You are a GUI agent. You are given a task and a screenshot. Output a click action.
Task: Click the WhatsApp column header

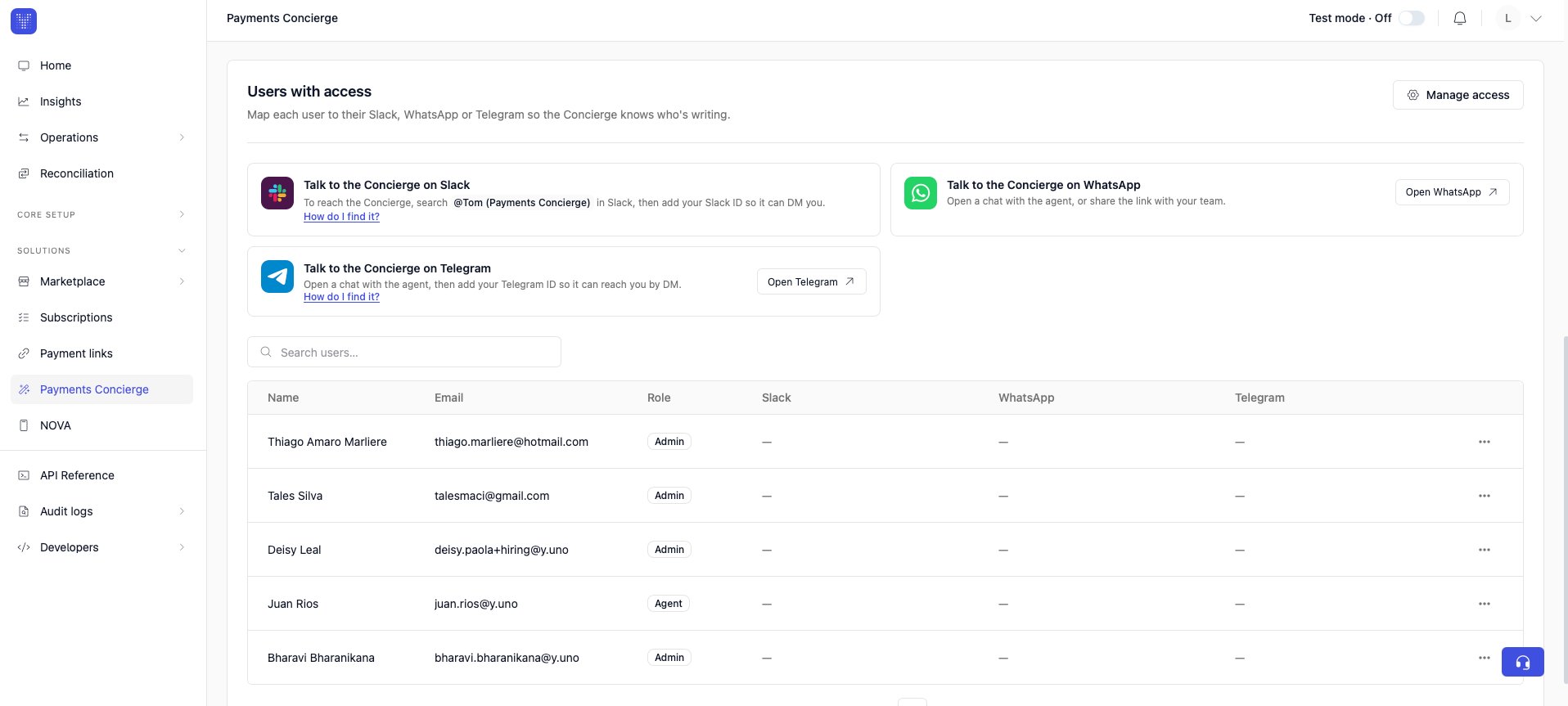[1026, 398]
